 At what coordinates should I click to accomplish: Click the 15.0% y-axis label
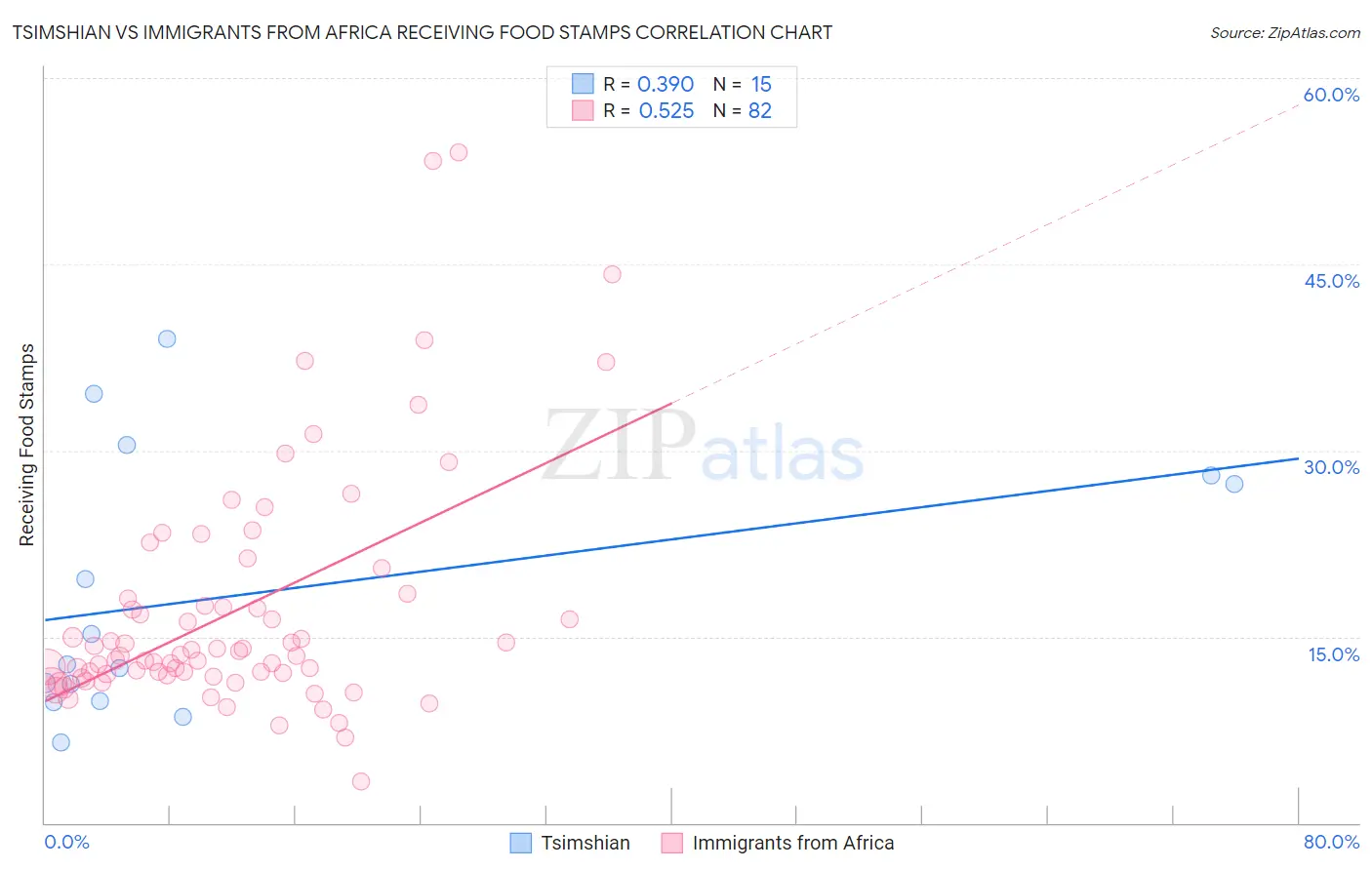coord(1333,654)
